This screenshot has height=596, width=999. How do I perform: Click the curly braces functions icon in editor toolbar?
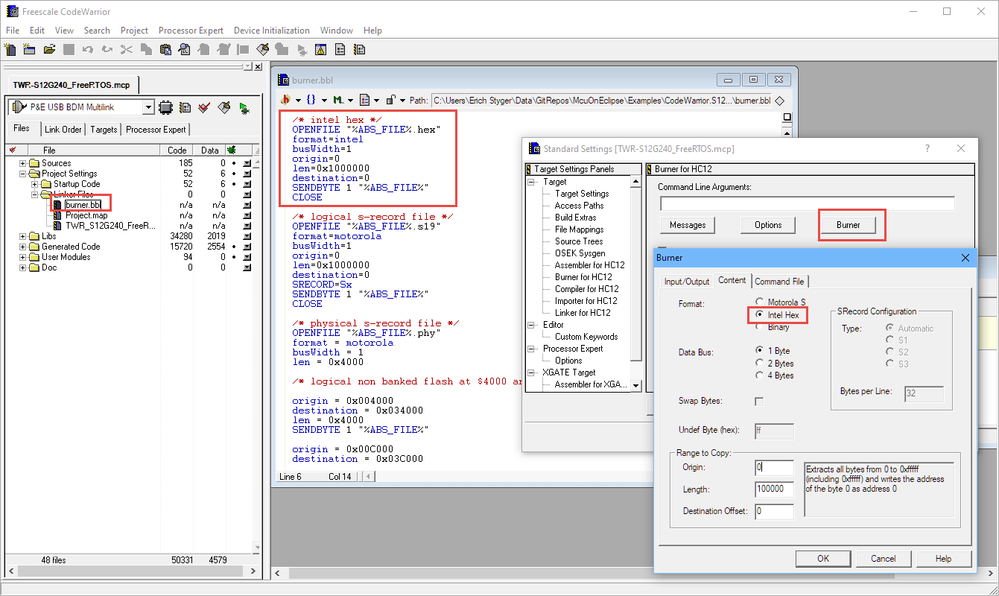pos(312,100)
